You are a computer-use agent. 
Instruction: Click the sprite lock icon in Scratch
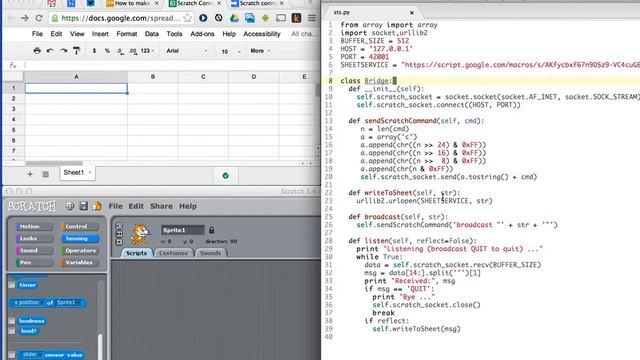211,230
